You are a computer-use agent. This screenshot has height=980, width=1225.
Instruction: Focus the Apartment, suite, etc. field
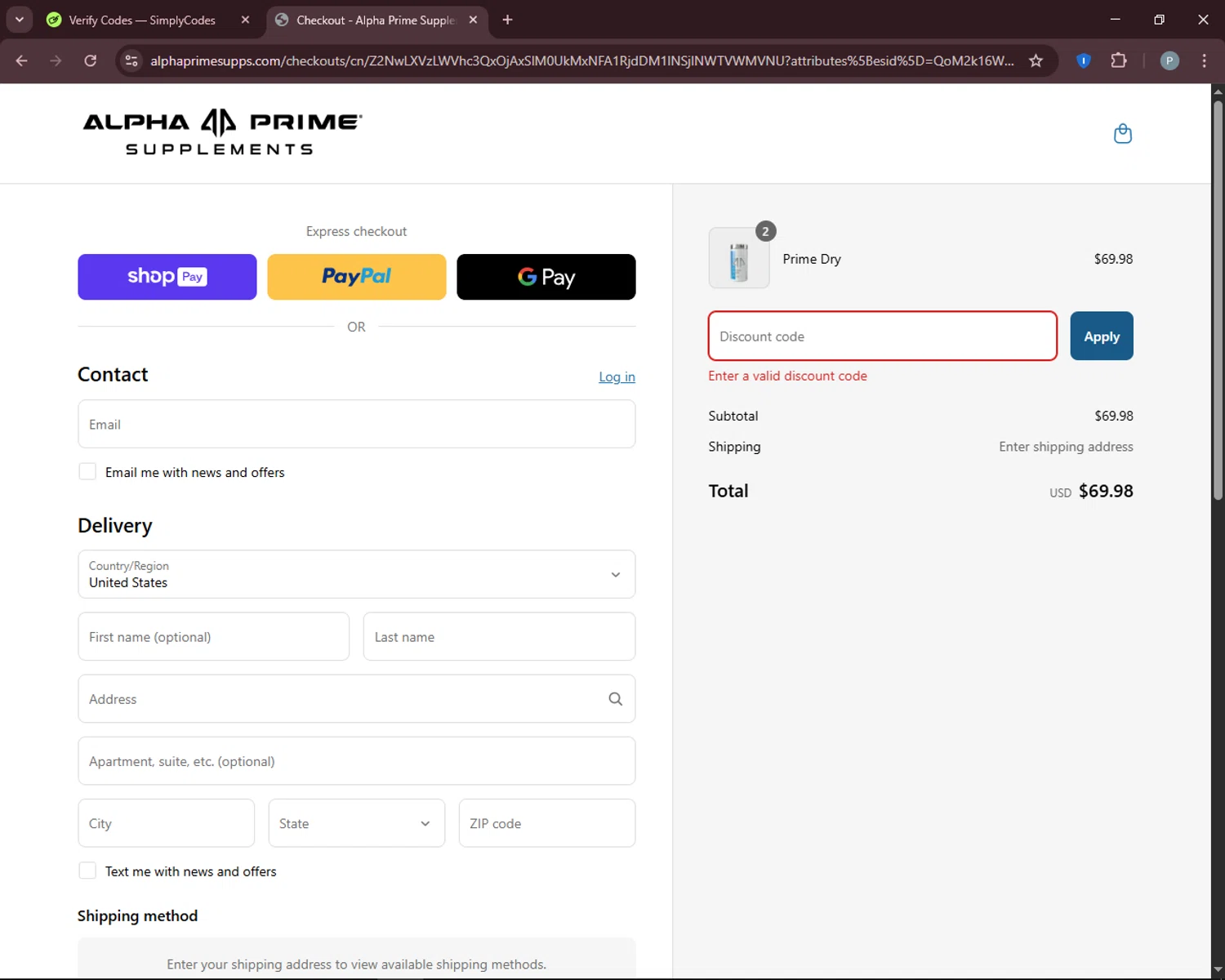click(x=357, y=761)
